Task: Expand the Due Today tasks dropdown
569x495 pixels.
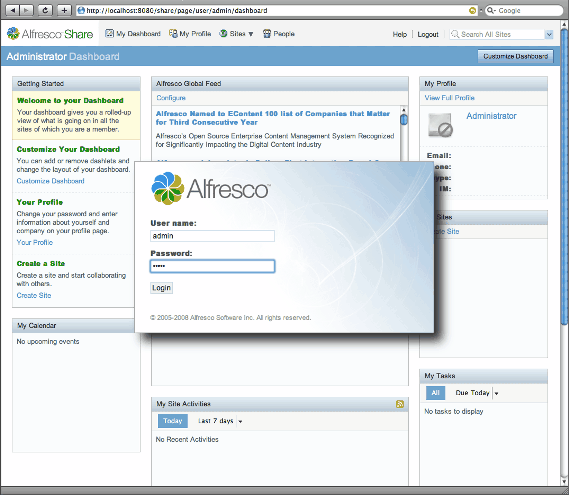Action: point(496,393)
